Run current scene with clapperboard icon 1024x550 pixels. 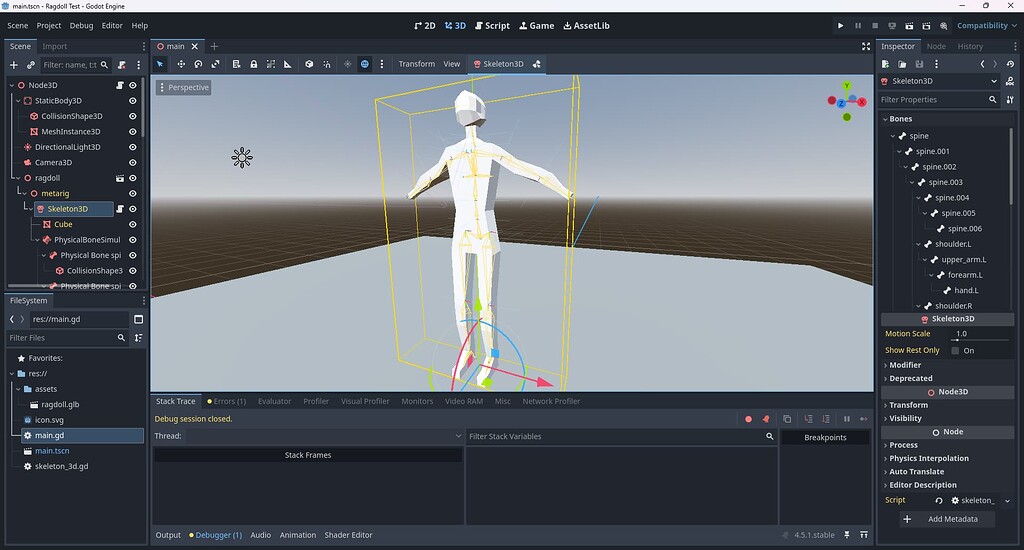click(x=909, y=25)
